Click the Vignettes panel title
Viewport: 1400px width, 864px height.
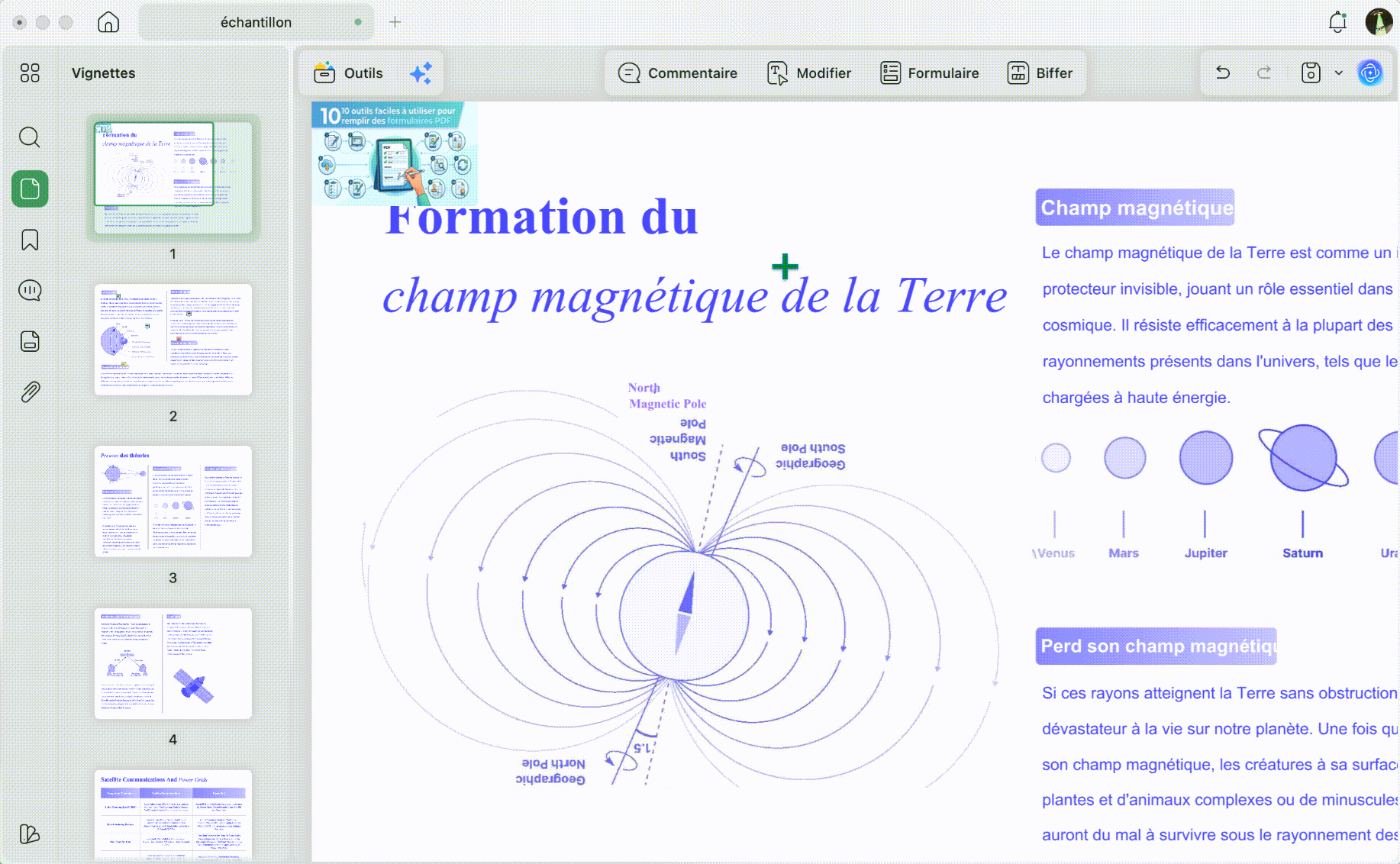point(103,73)
